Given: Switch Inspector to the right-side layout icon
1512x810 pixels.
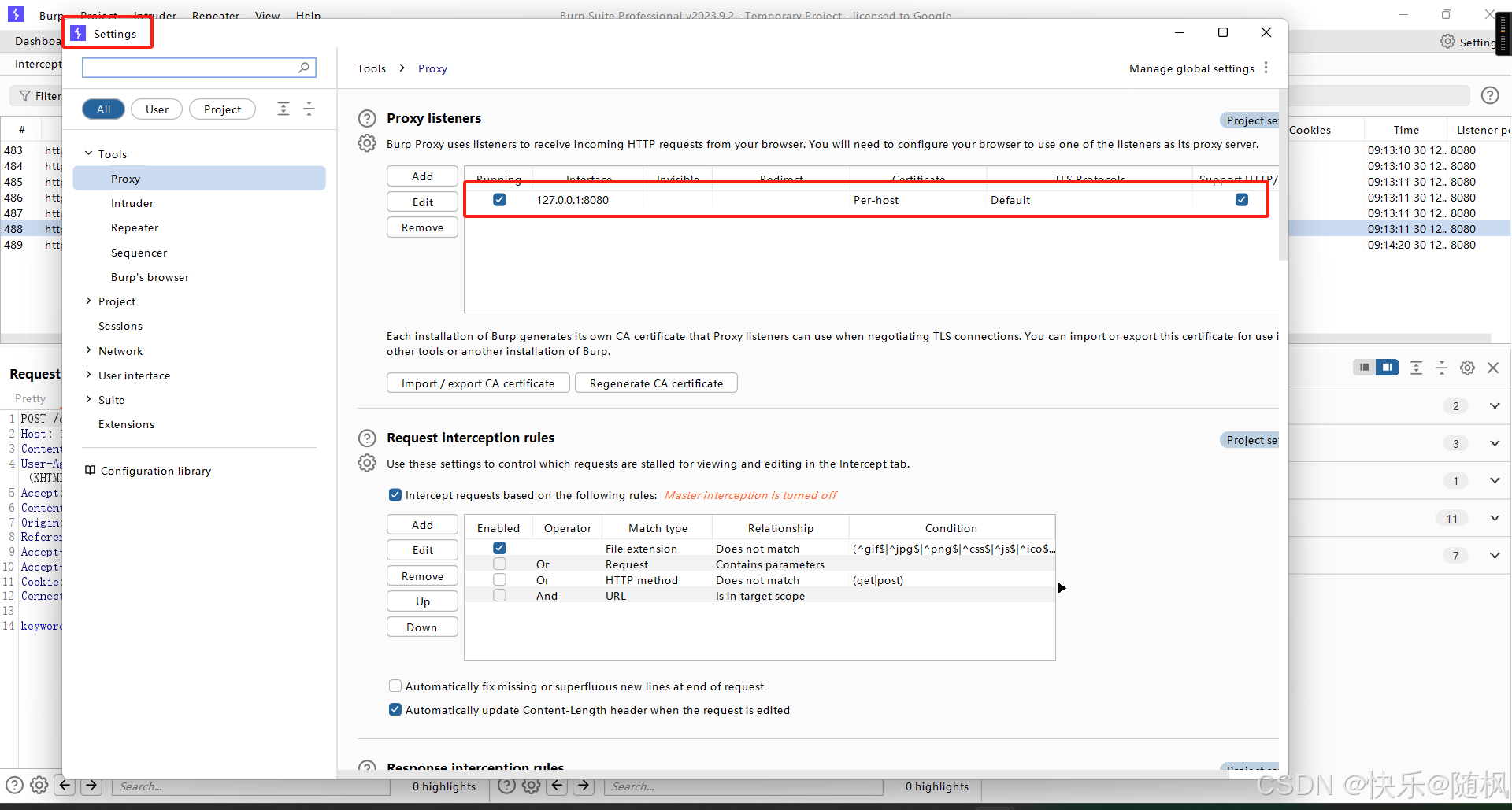Looking at the screenshot, I should pyautogui.click(x=1387, y=367).
